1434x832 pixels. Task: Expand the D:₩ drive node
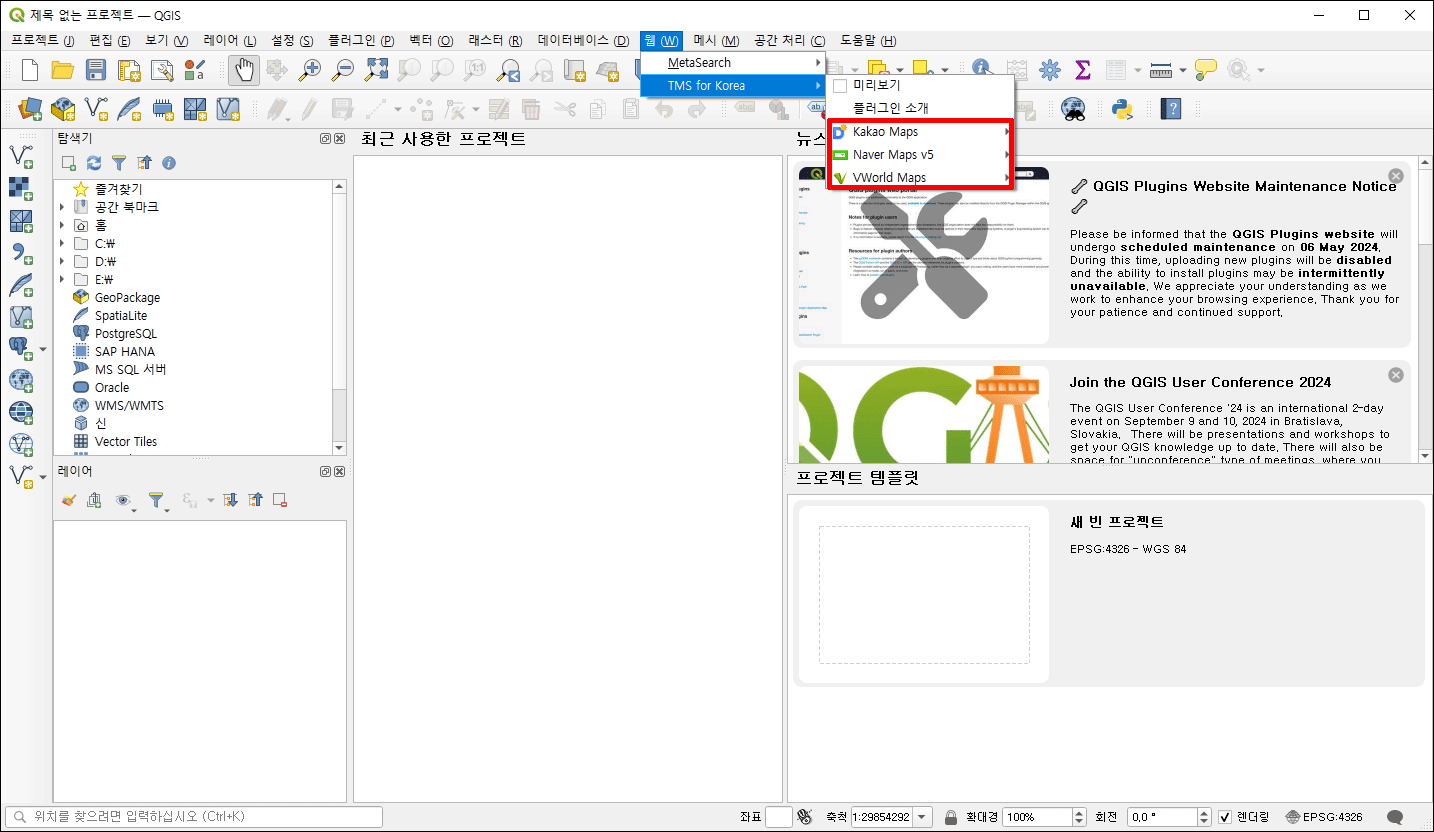[x=62, y=261]
